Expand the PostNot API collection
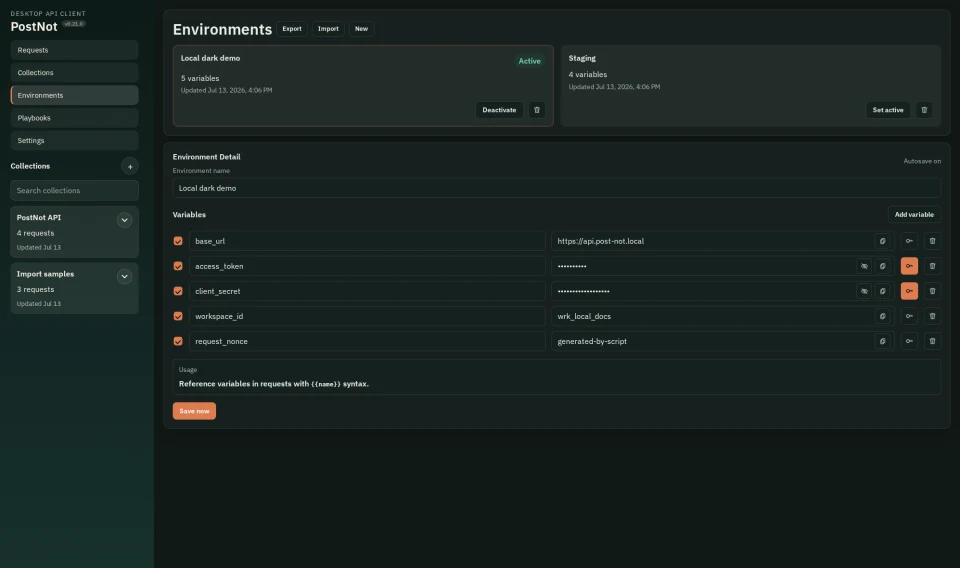This screenshot has height=568, width=960. [124, 220]
